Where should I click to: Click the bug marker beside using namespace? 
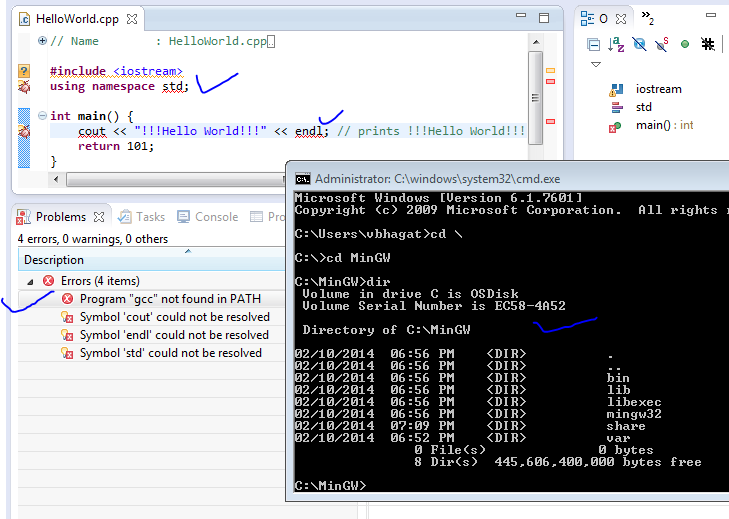click(x=24, y=87)
